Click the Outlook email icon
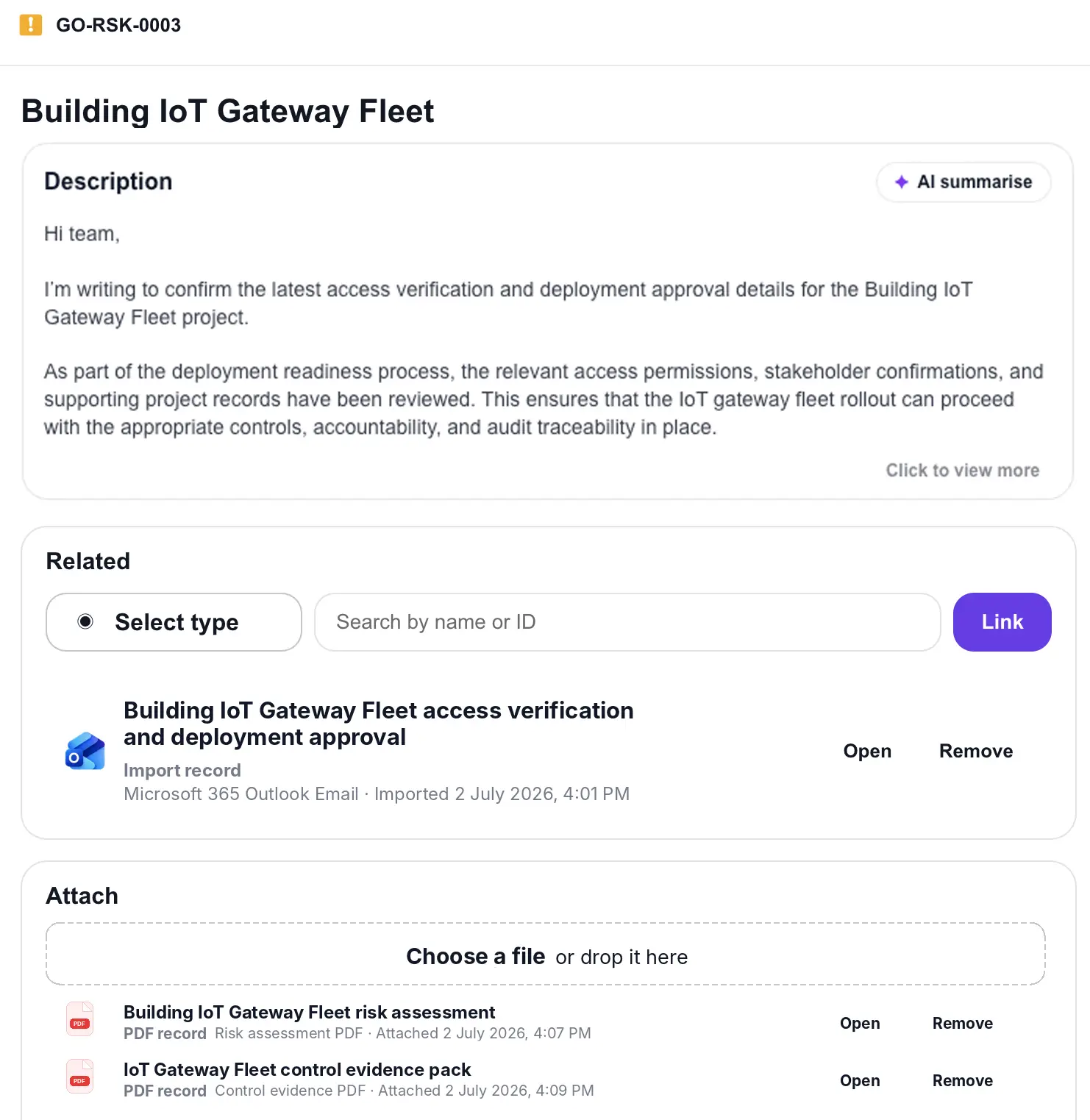 click(x=85, y=751)
